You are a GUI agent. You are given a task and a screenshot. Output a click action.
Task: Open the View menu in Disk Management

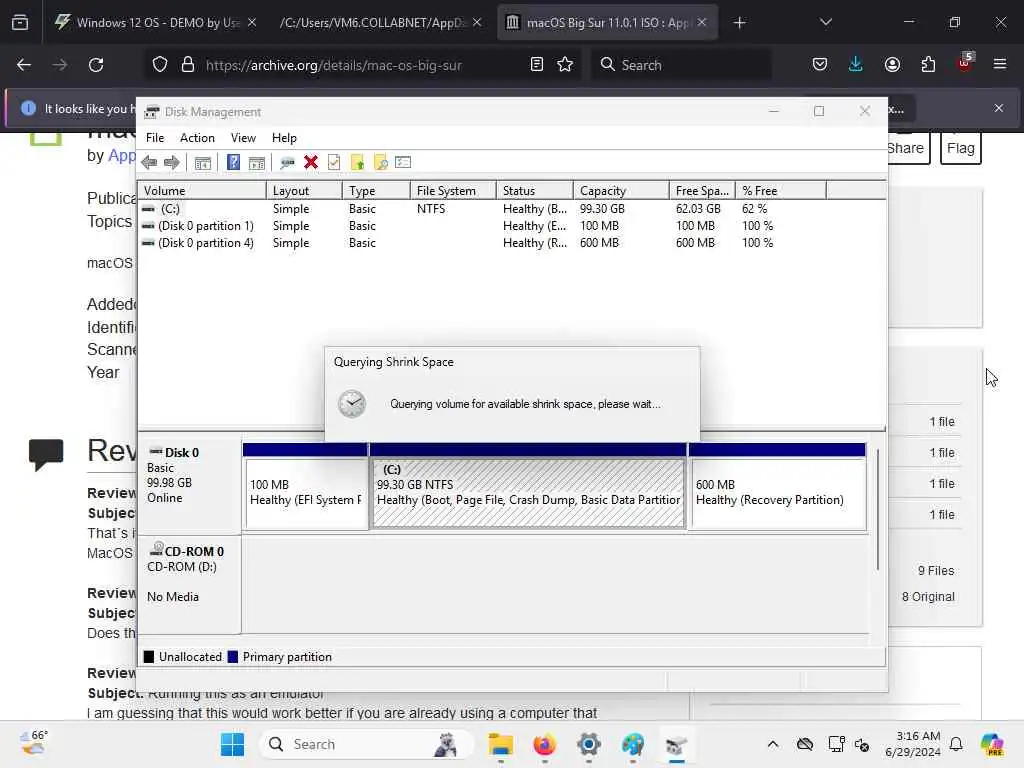click(243, 138)
